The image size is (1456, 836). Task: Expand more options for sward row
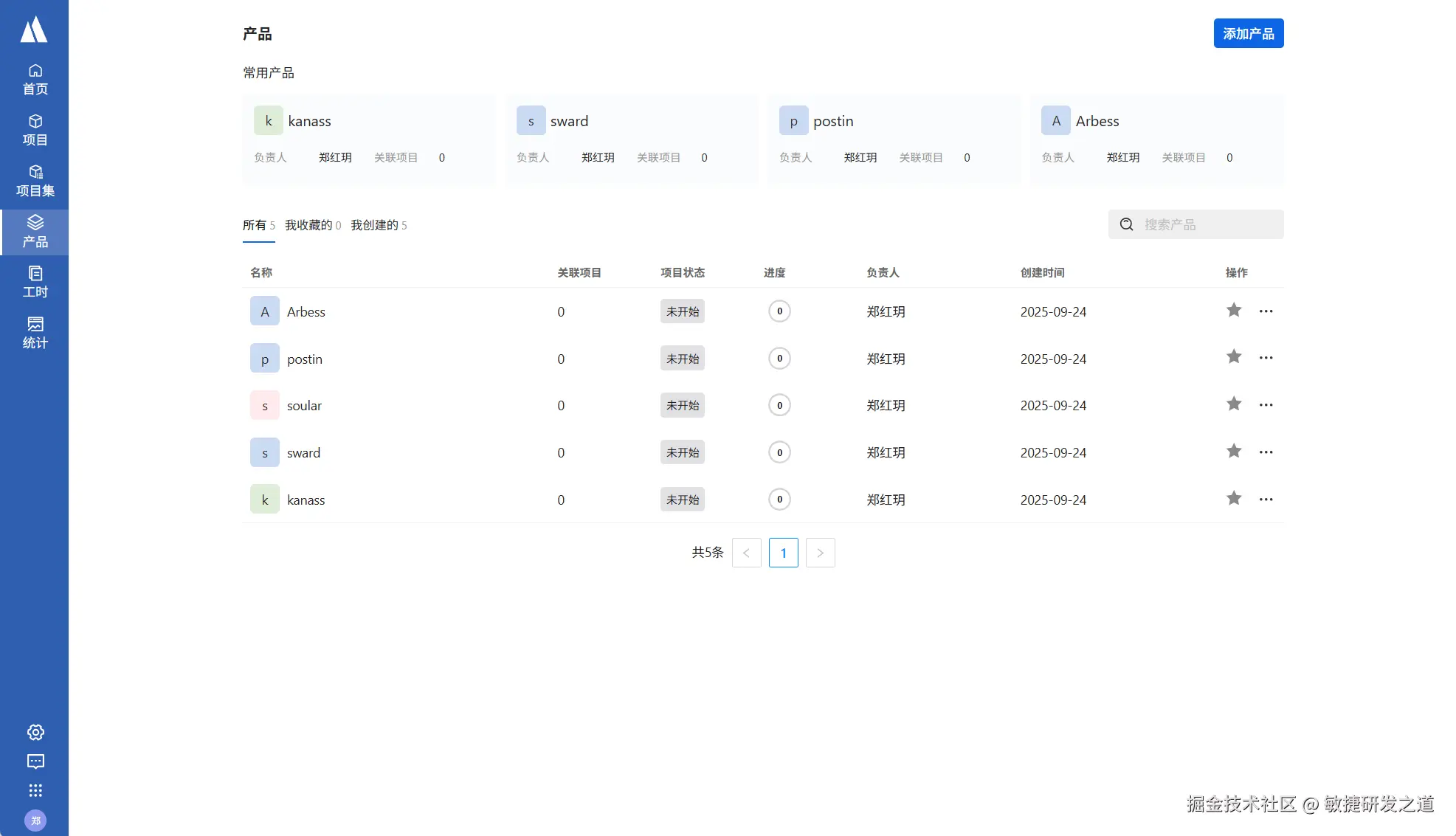(x=1266, y=452)
